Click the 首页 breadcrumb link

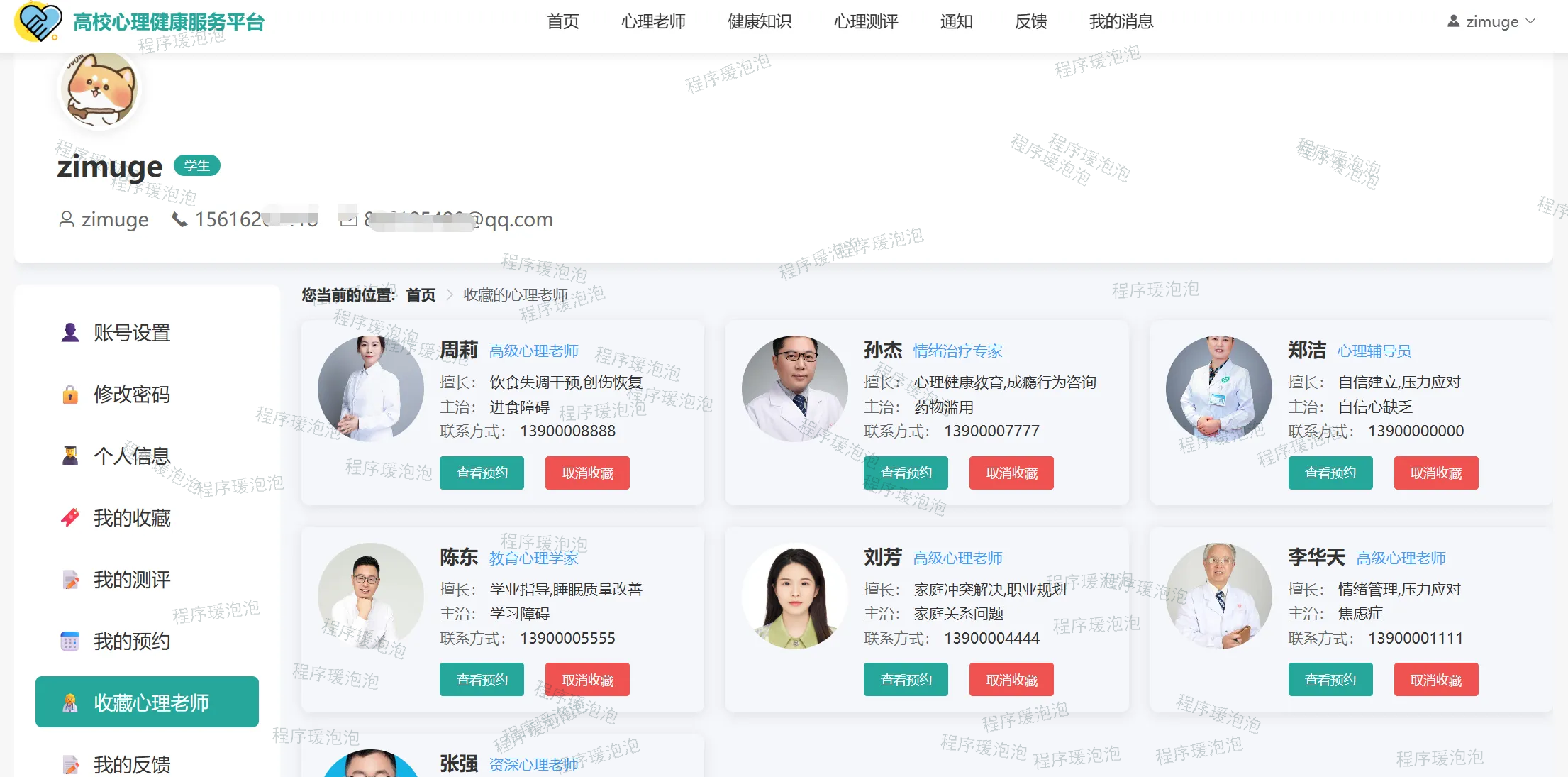[421, 295]
